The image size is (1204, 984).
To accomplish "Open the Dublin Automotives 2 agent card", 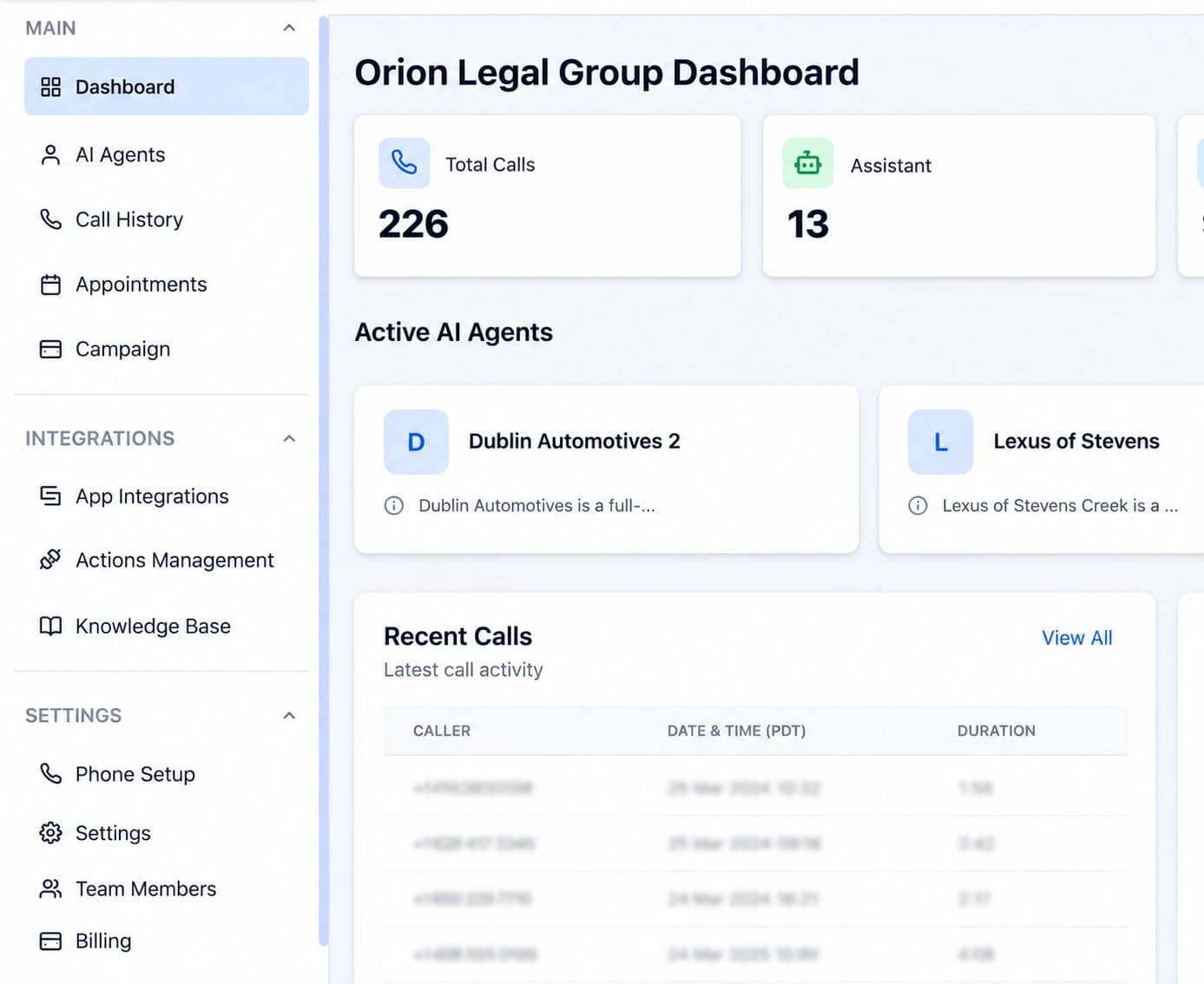I will [606, 469].
